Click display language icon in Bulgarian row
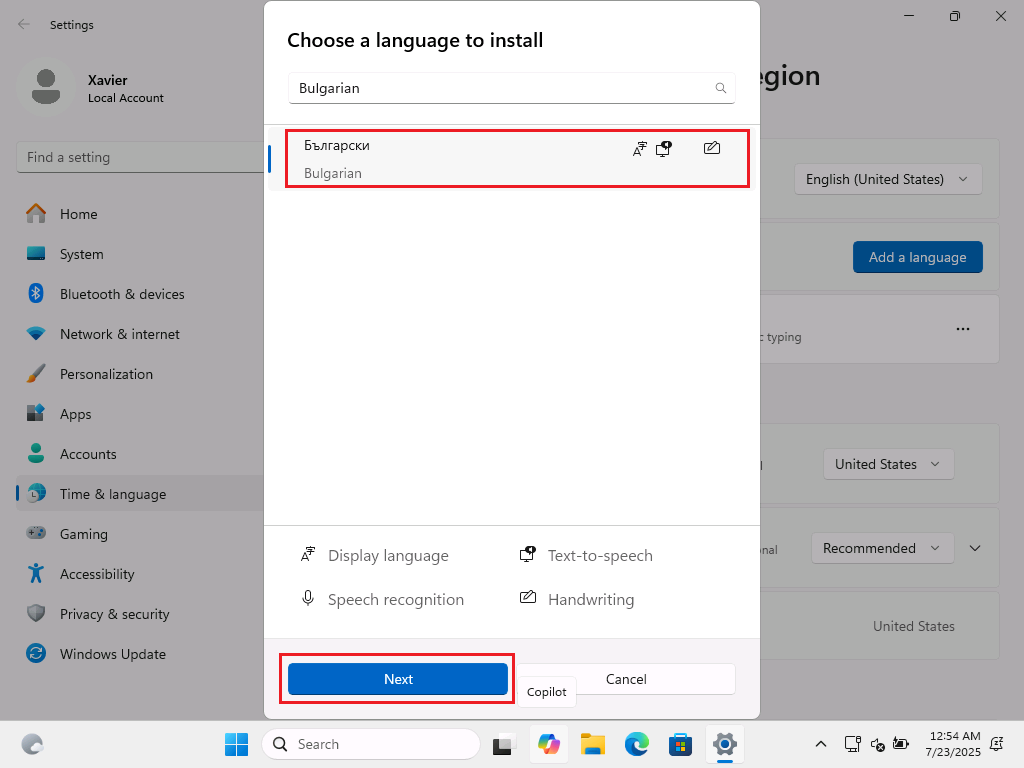Image resolution: width=1024 pixels, height=768 pixels. pos(640,149)
